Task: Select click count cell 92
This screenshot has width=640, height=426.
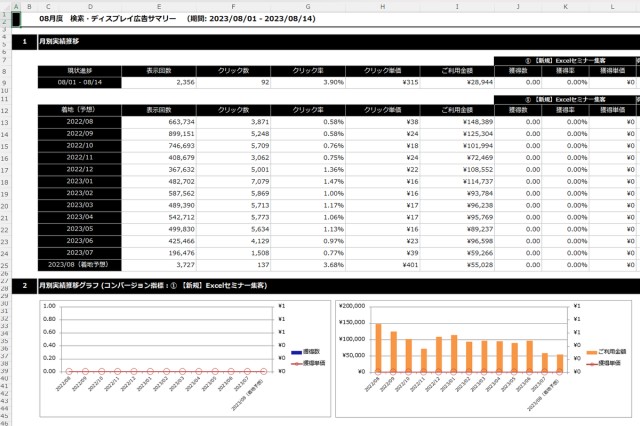Action: pos(233,82)
